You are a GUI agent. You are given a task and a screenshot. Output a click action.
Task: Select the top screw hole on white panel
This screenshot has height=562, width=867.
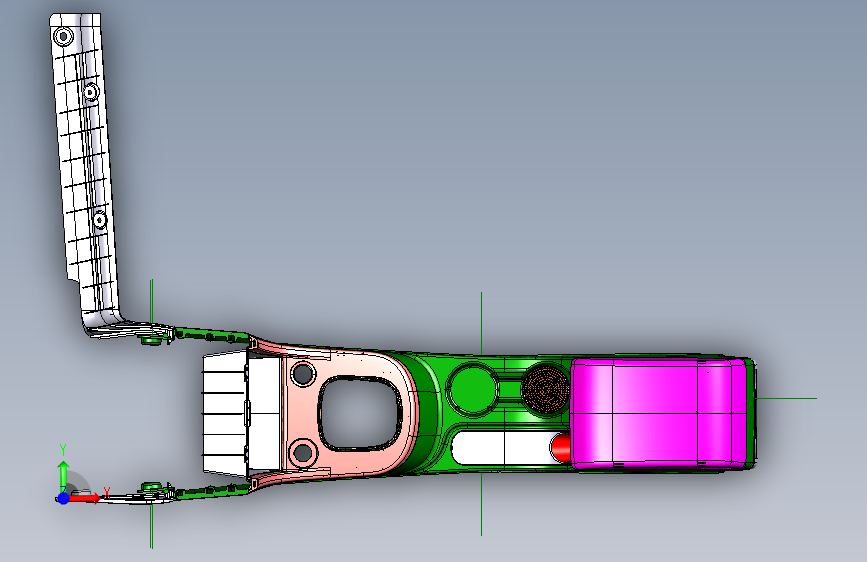63,37
